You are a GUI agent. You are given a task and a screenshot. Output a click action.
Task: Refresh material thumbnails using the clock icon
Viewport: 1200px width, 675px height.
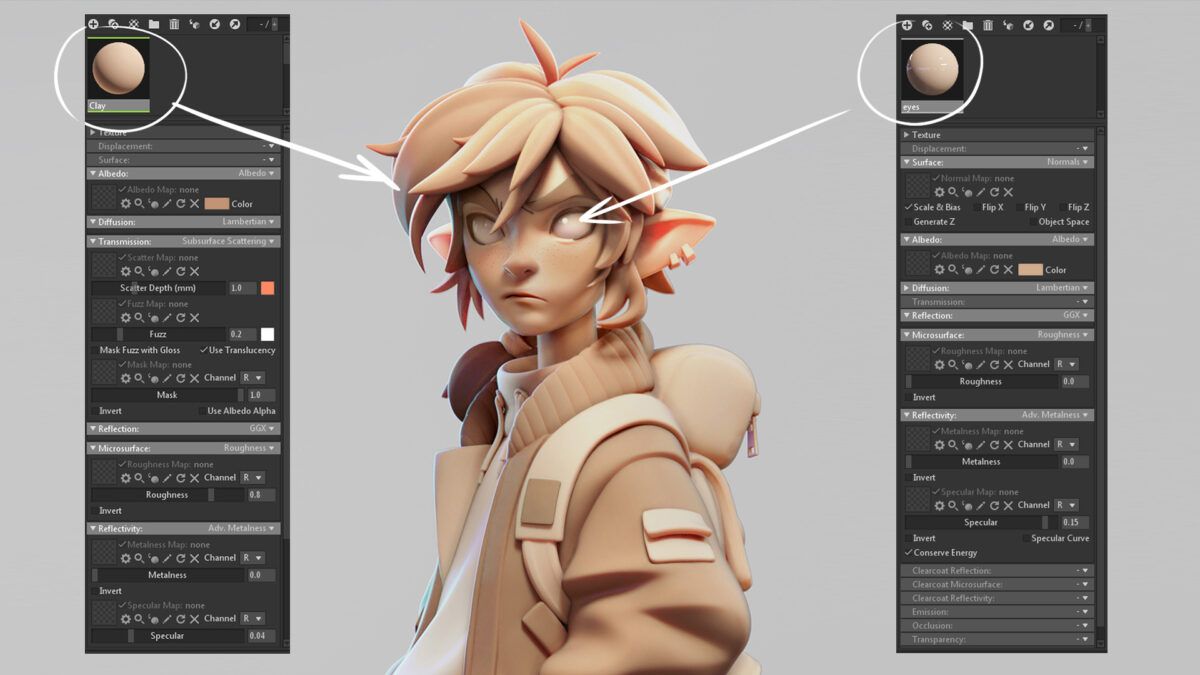(216, 25)
